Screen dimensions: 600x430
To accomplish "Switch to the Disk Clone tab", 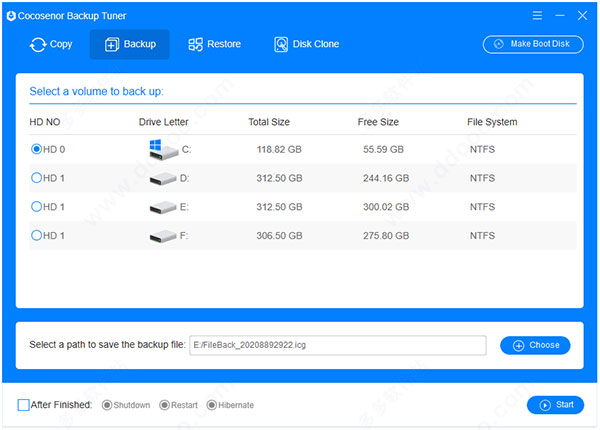I will click(307, 44).
